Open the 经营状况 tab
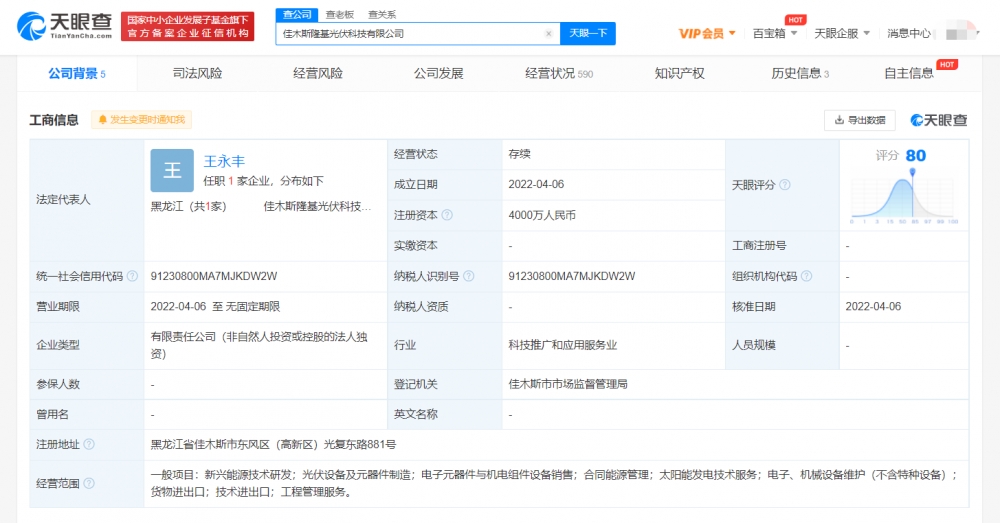Image resolution: width=1000 pixels, height=523 pixels. click(559, 73)
